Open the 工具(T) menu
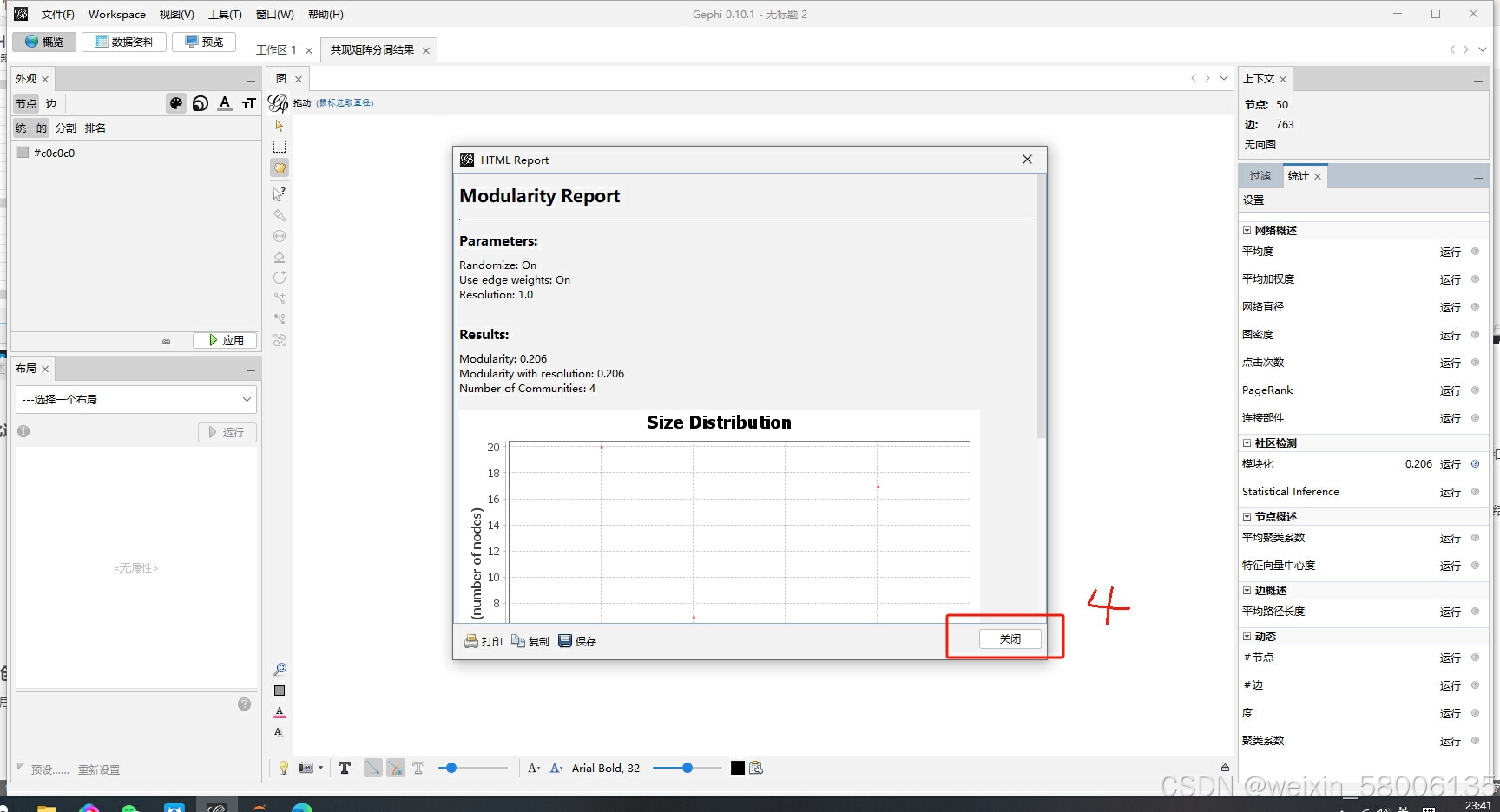Screen dimensions: 1500x812 225,14
